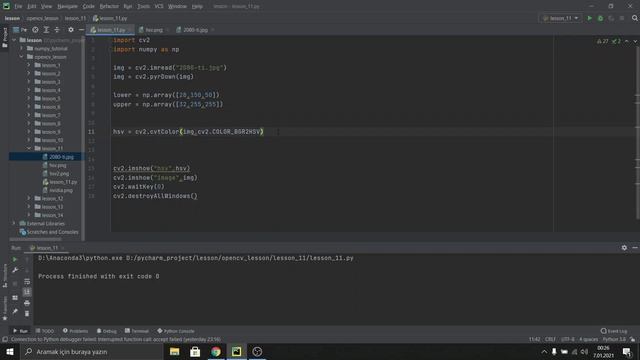Rerun the program in Run panel
This screenshot has width=640, height=360.
point(15,259)
